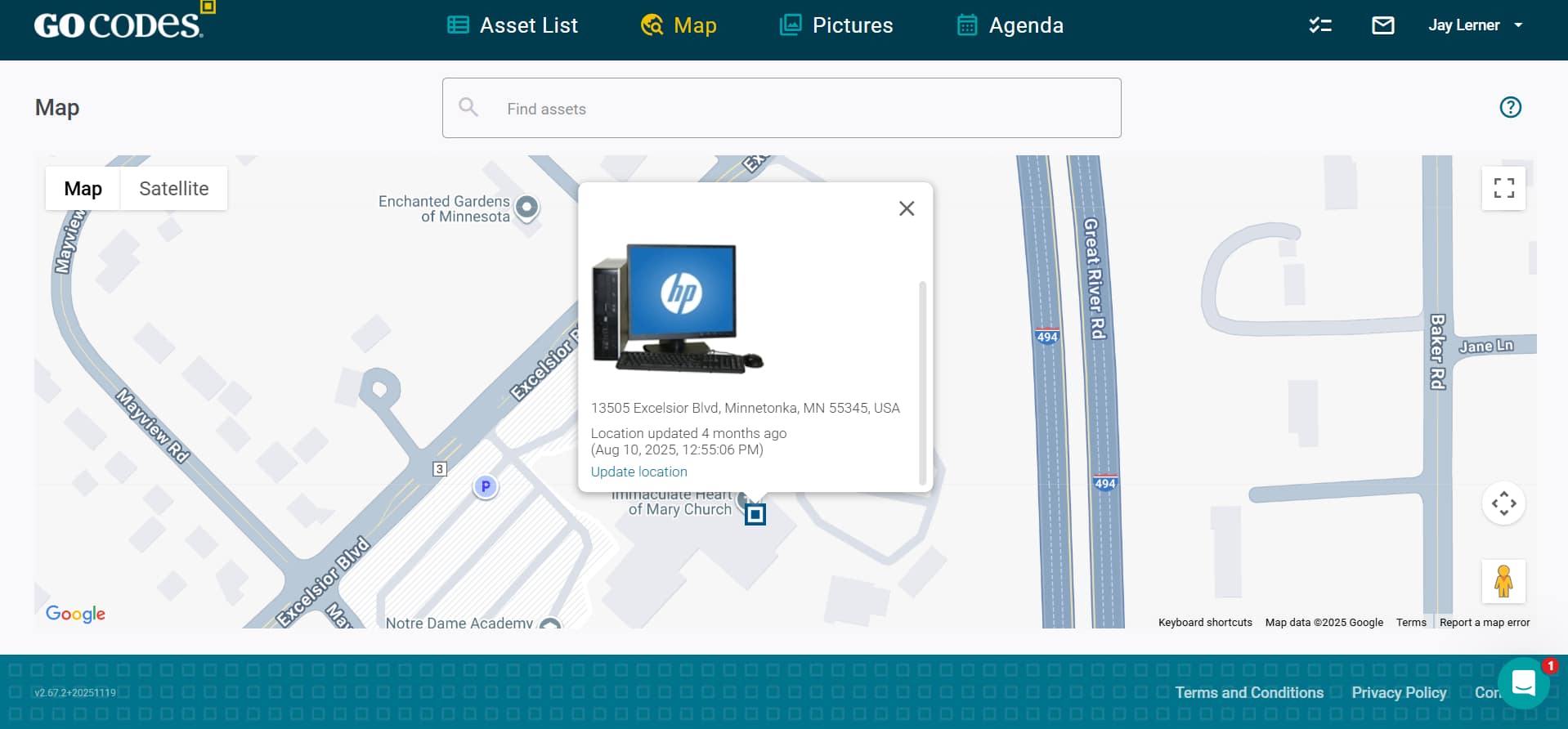Image resolution: width=1568 pixels, height=729 pixels.
Task: Click the help question mark icon
Action: click(x=1510, y=107)
